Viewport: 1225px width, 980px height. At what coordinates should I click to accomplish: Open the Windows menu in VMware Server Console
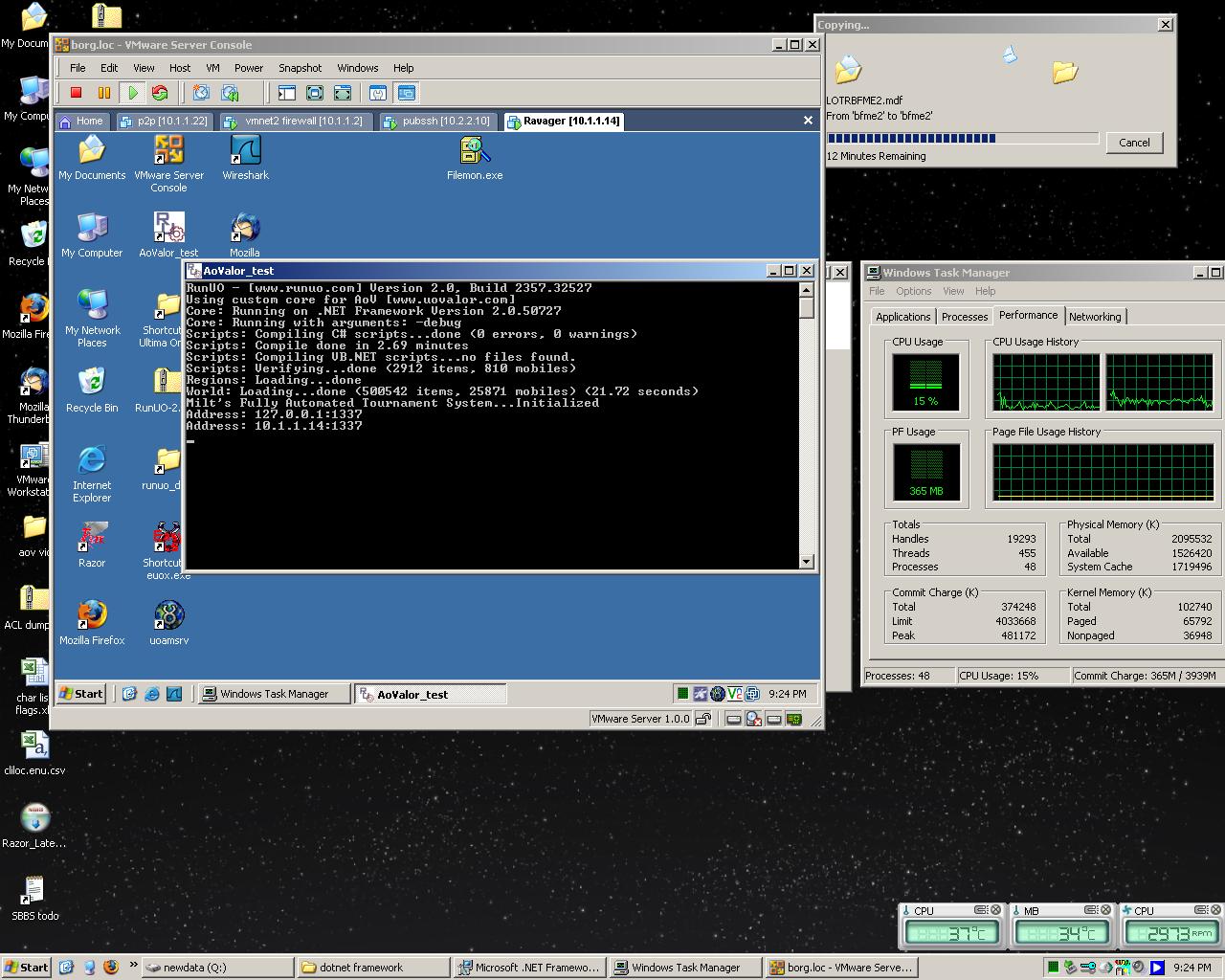357,68
